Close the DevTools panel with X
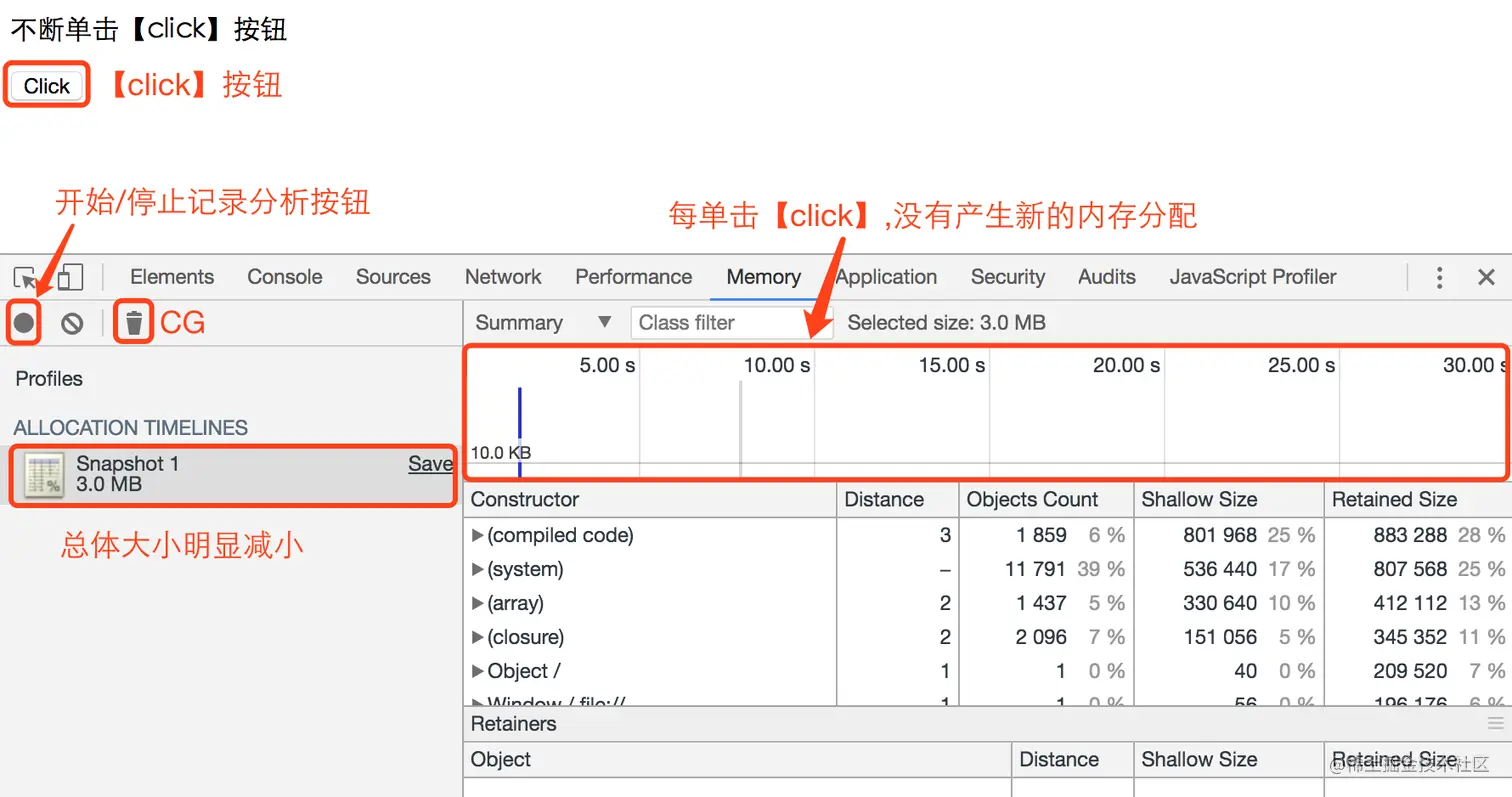This screenshot has height=797, width=1512. (1487, 277)
